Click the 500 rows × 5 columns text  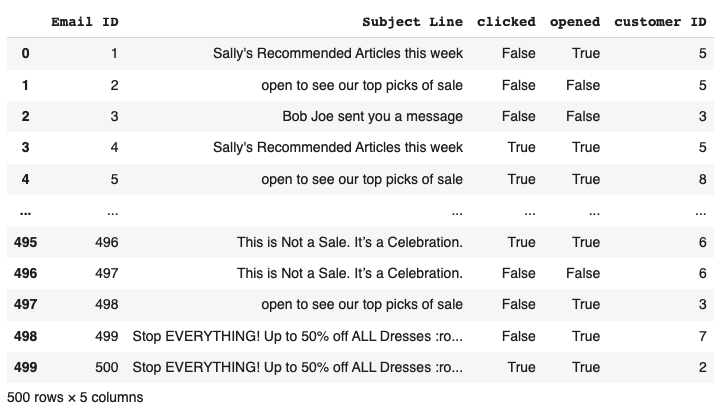[75, 397]
